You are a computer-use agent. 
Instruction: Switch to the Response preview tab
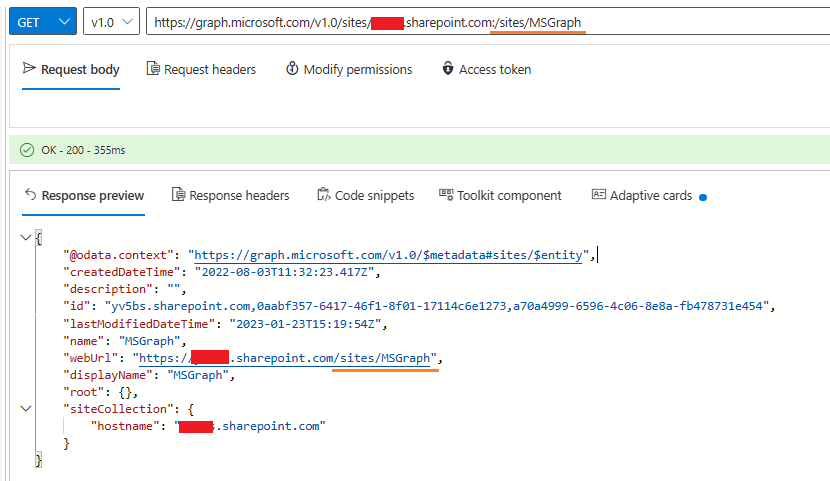click(x=84, y=196)
